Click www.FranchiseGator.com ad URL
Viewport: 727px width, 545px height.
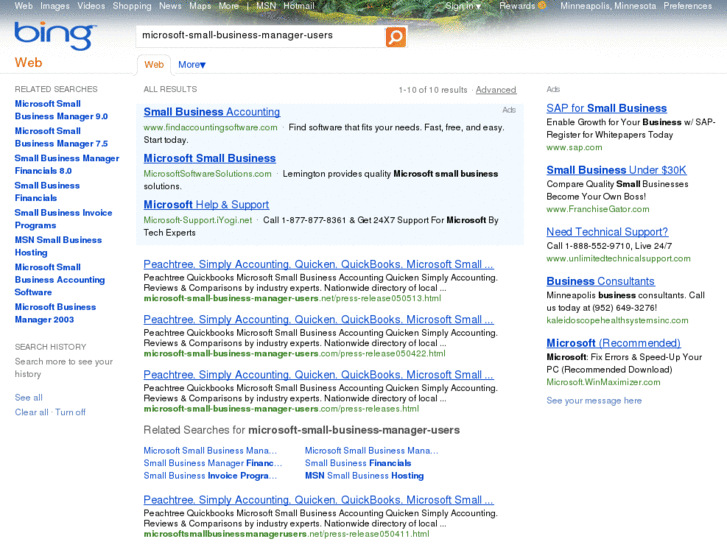pyautogui.click(x=598, y=209)
